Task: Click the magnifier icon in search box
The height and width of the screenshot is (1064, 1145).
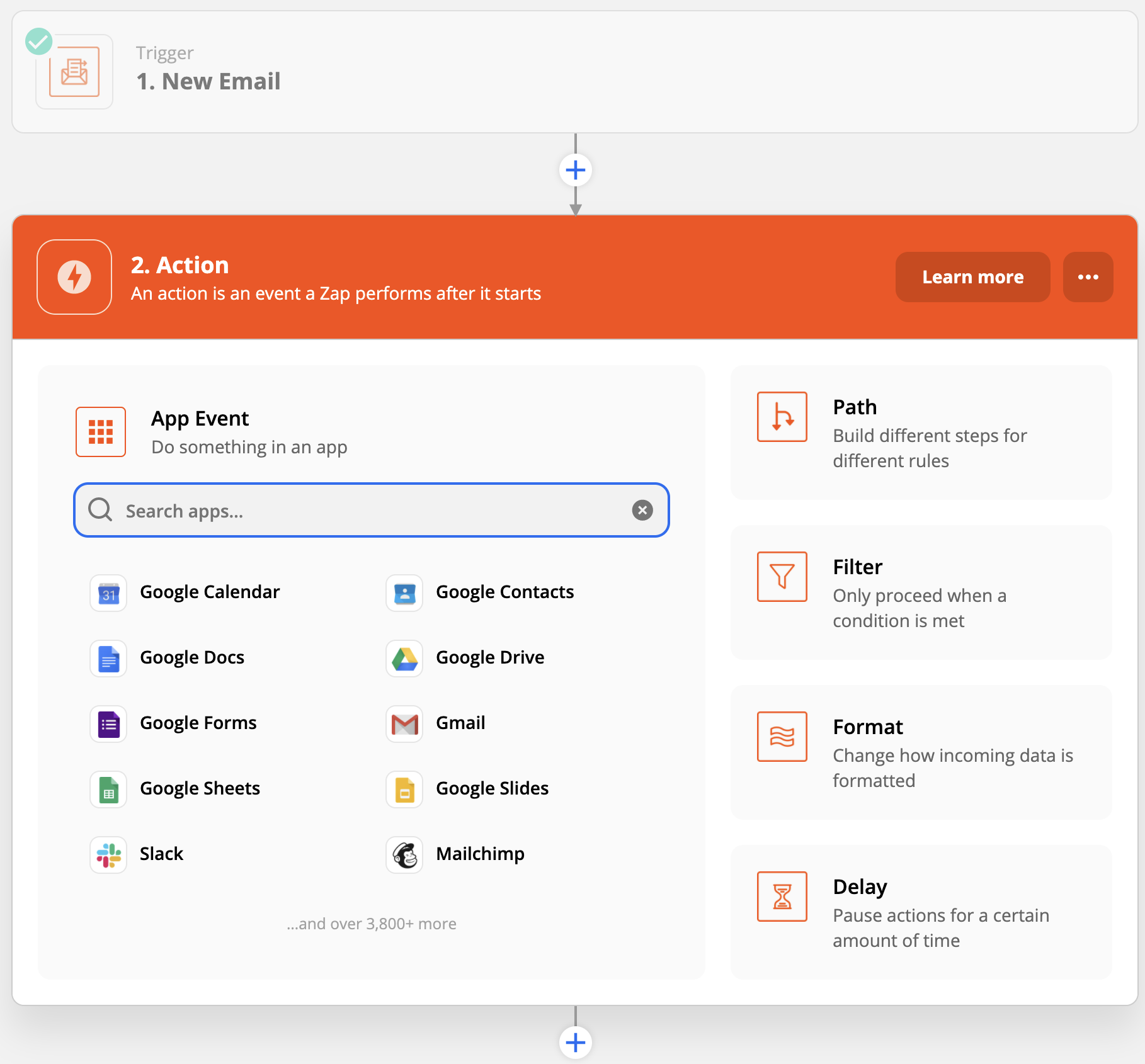Action: (x=100, y=510)
